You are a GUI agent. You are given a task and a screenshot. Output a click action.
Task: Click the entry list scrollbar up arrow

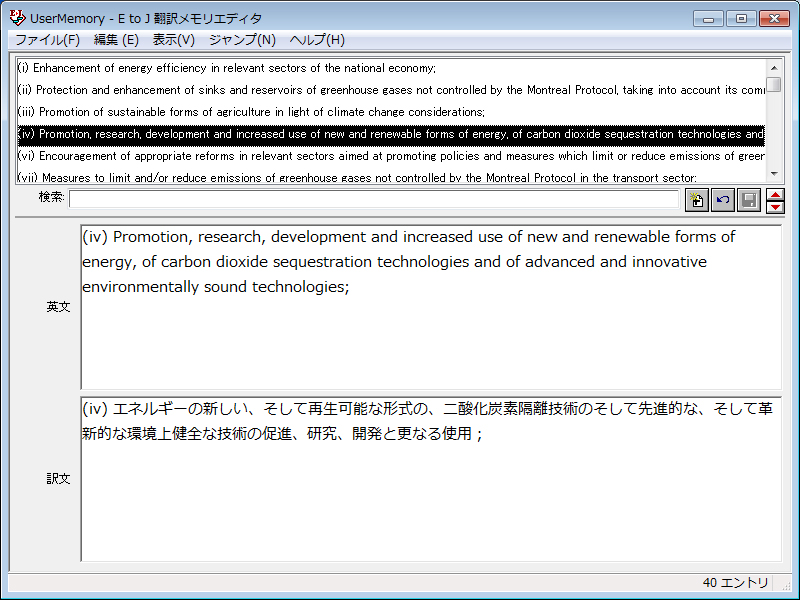coord(774,65)
